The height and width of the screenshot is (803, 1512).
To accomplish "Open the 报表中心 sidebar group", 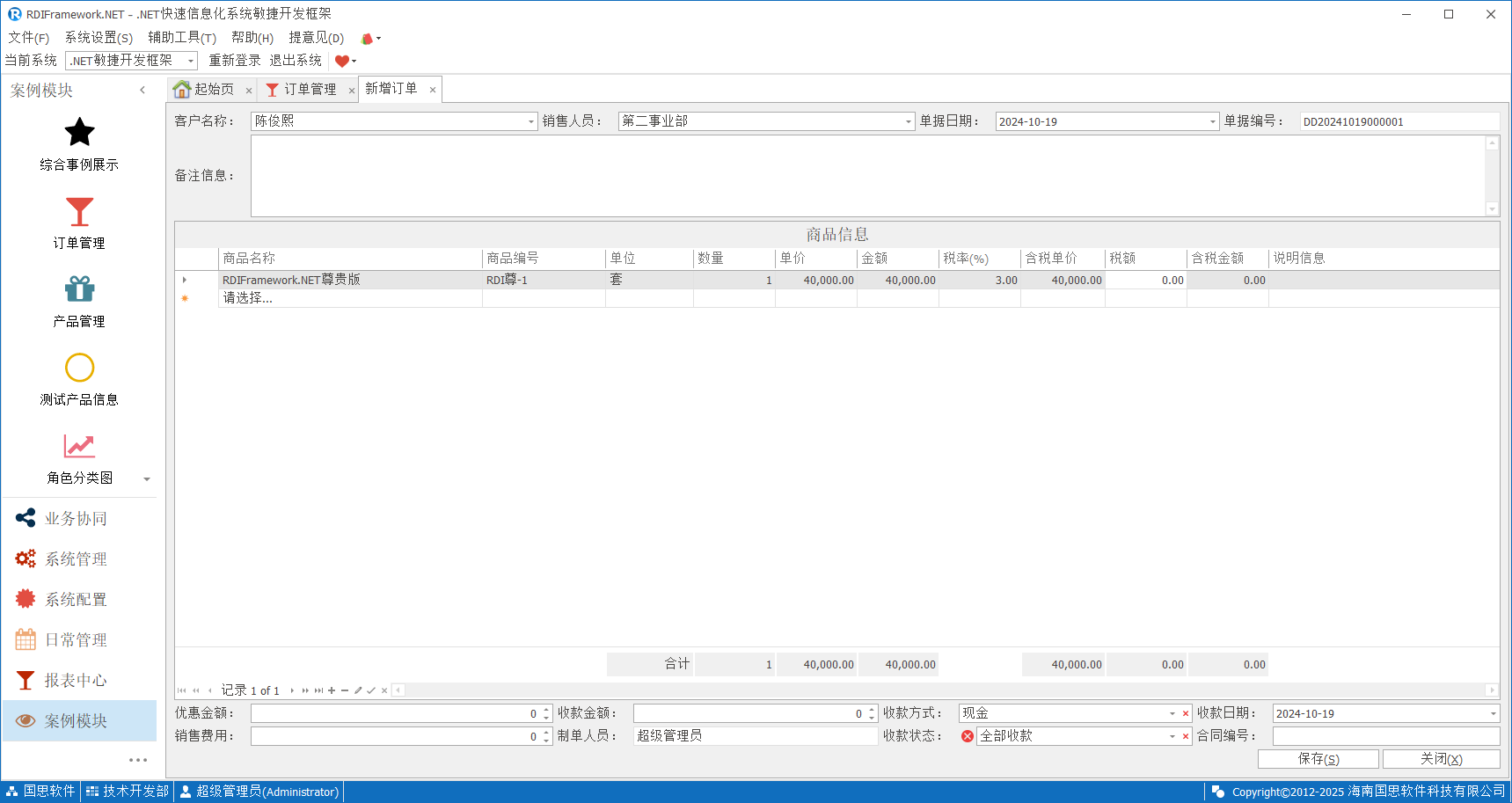I will pyautogui.click(x=76, y=681).
